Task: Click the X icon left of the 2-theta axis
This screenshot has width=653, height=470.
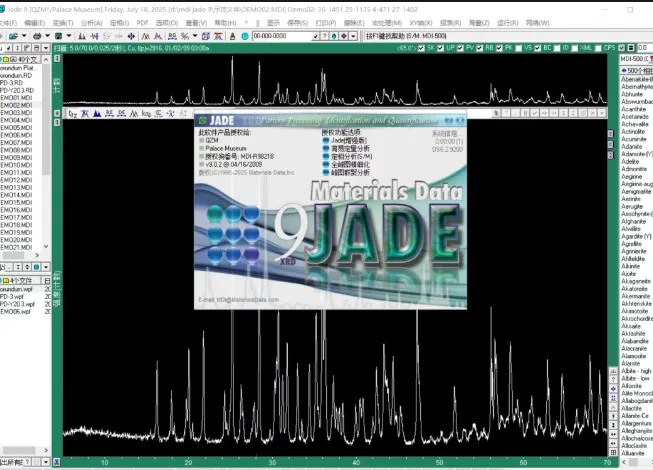Action: [57, 462]
